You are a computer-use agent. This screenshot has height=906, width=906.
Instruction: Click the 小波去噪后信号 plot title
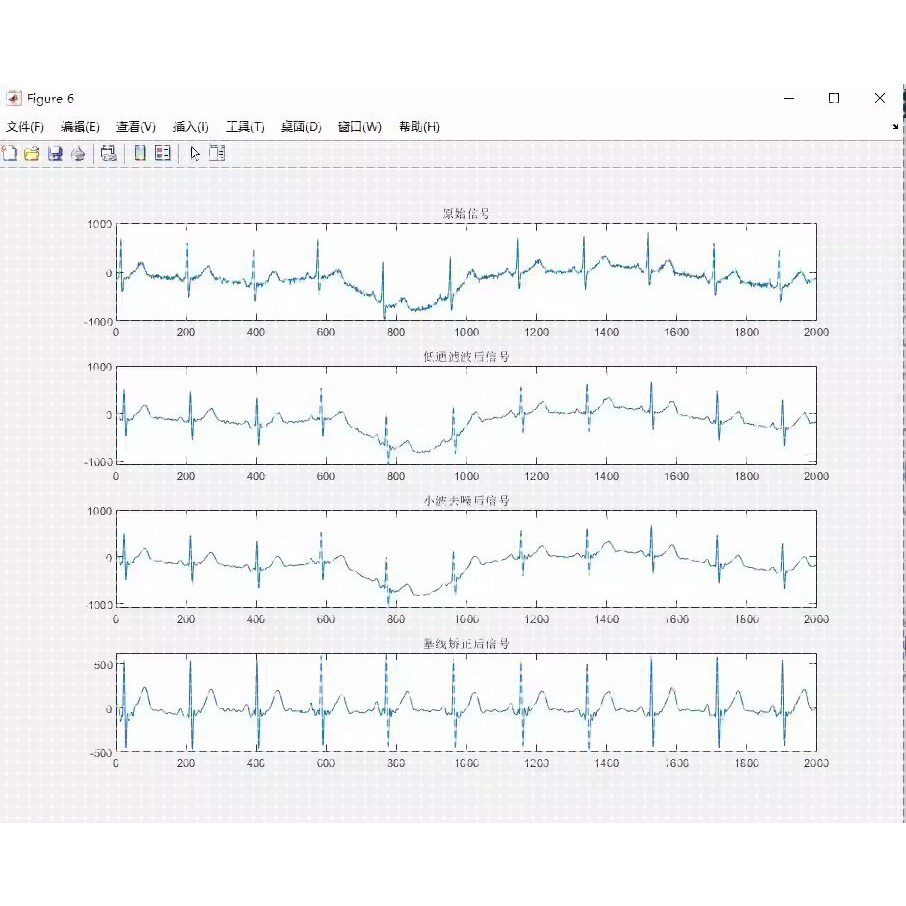pos(466,500)
